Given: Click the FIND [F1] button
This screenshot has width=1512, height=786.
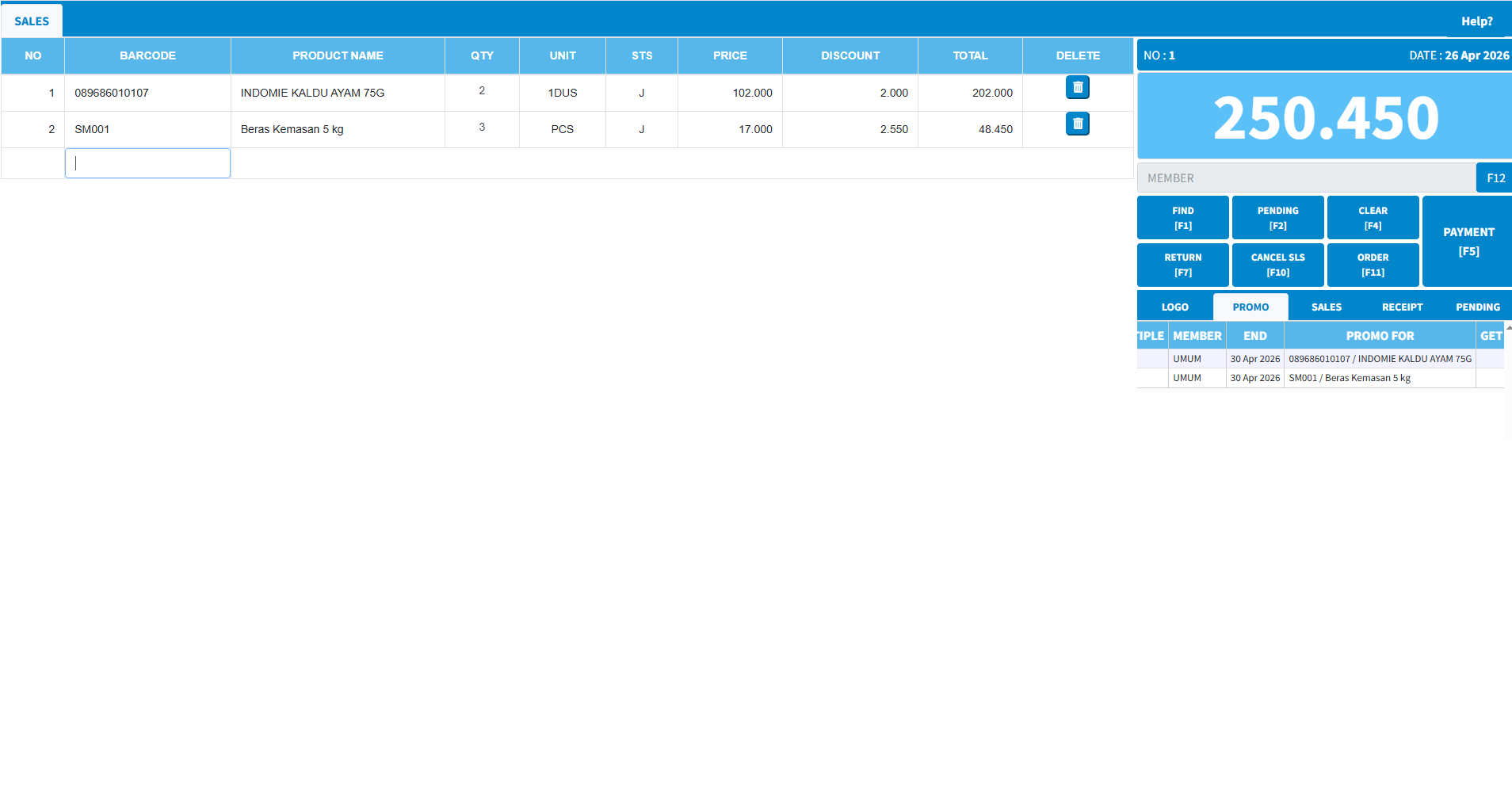Looking at the screenshot, I should pyautogui.click(x=1182, y=218).
